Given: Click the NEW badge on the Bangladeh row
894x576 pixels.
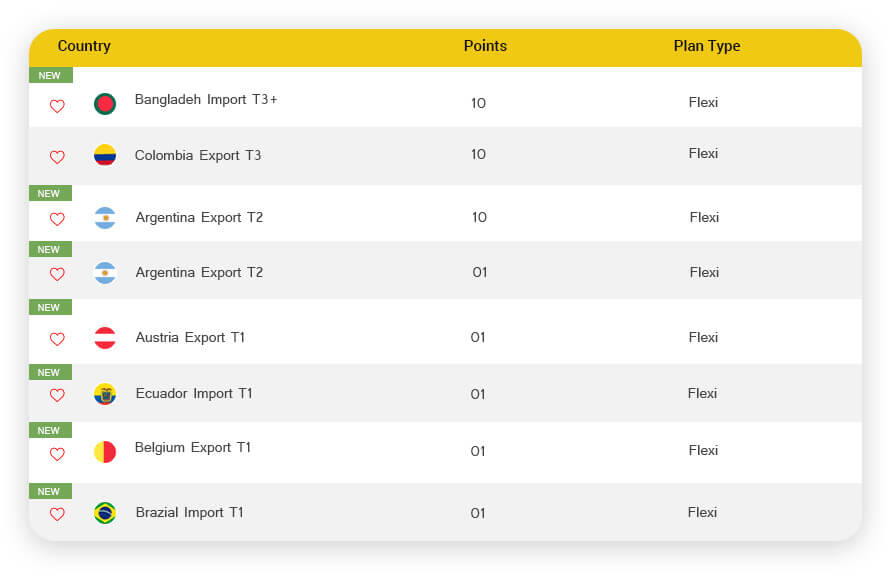Looking at the screenshot, I should click(50, 75).
